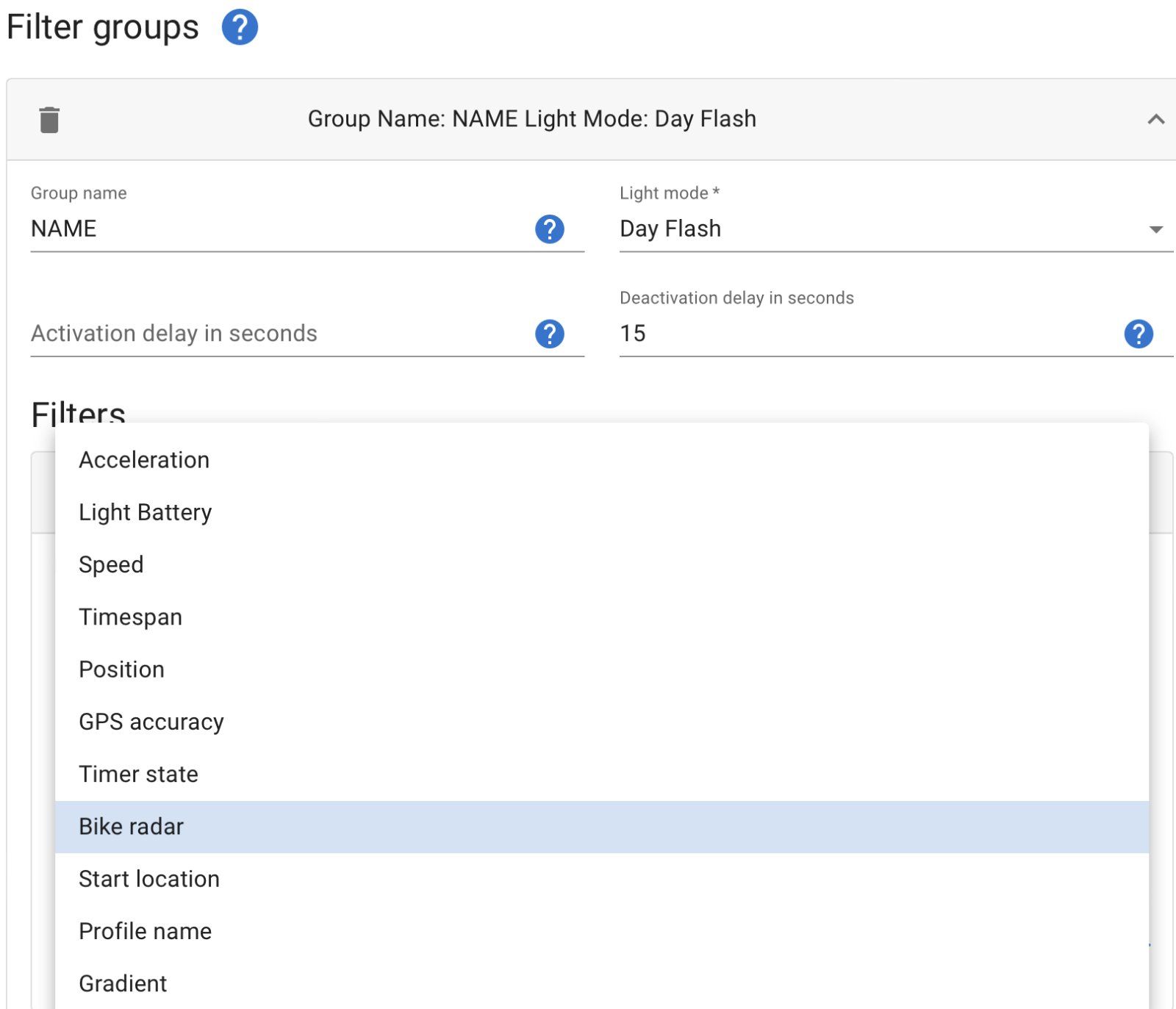Select Acceleration from the filter list
Viewport: 1176px width, 1009px height.
[x=144, y=460]
